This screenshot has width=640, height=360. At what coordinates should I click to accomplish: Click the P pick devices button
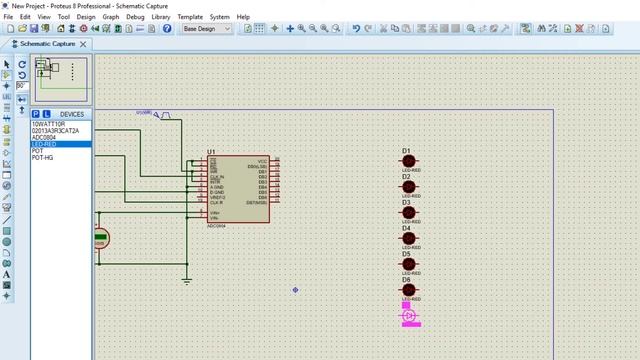(x=36, y=114)
